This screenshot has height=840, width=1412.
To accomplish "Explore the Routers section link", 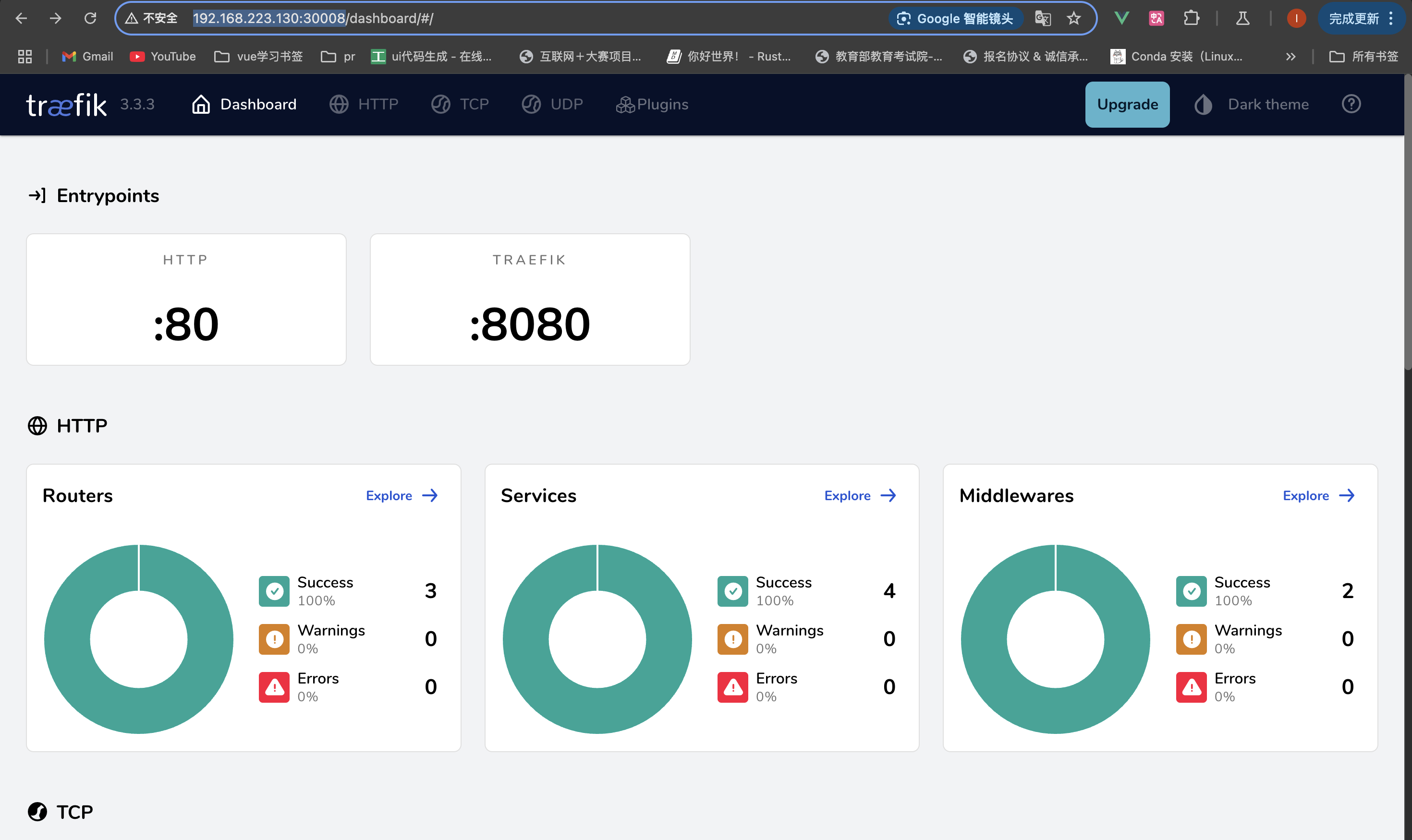I will click(402, 496).
